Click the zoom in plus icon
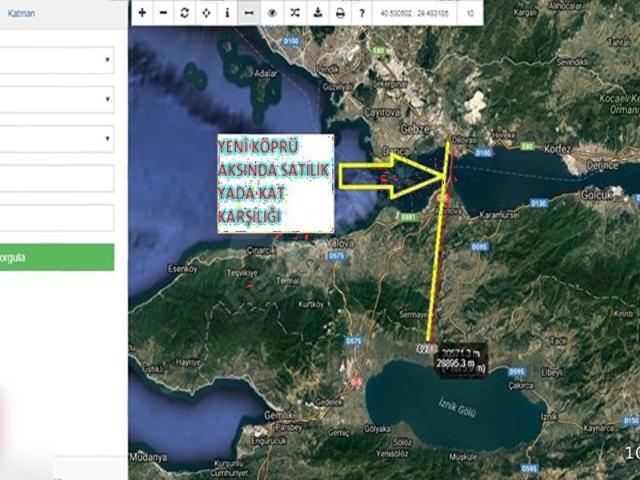 click(142, 13)
